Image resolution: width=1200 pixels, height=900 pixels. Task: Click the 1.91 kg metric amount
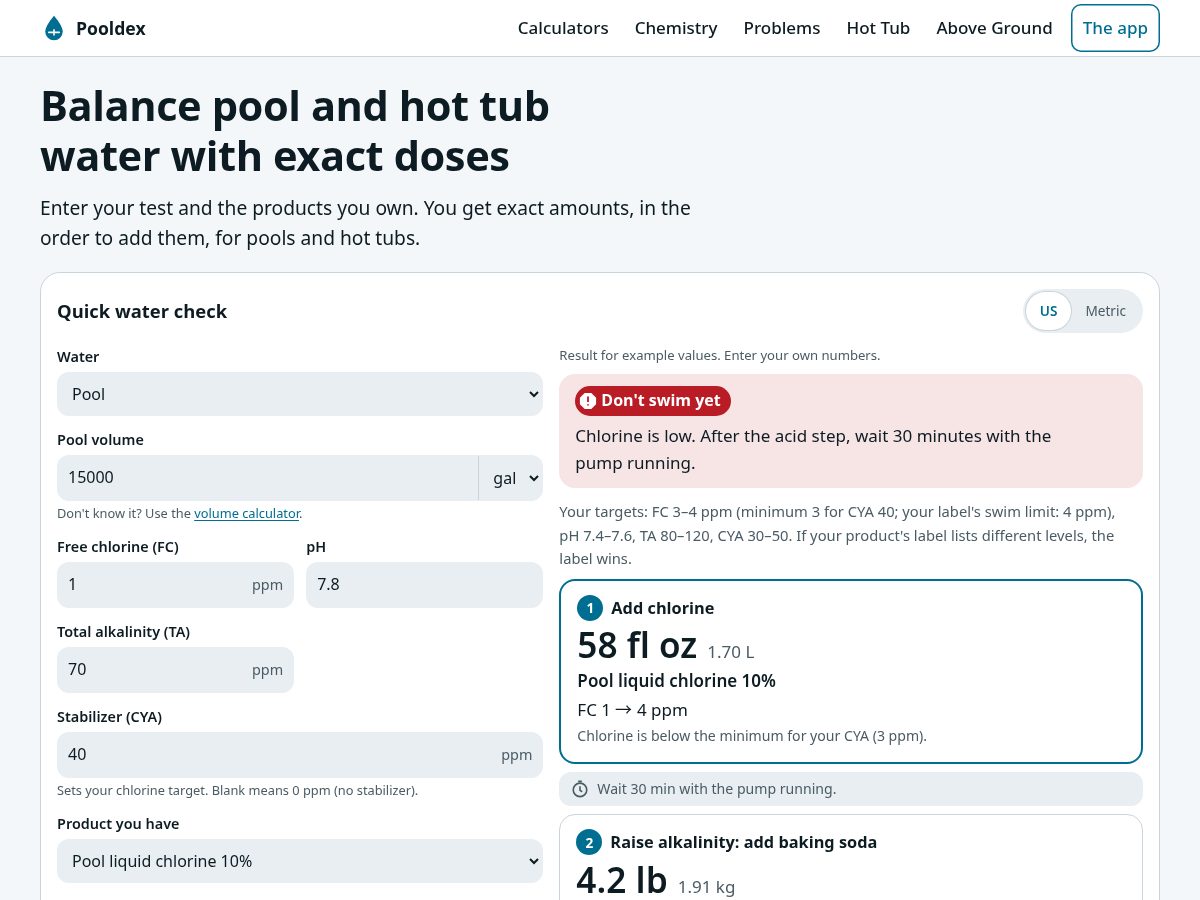(706, 887)
